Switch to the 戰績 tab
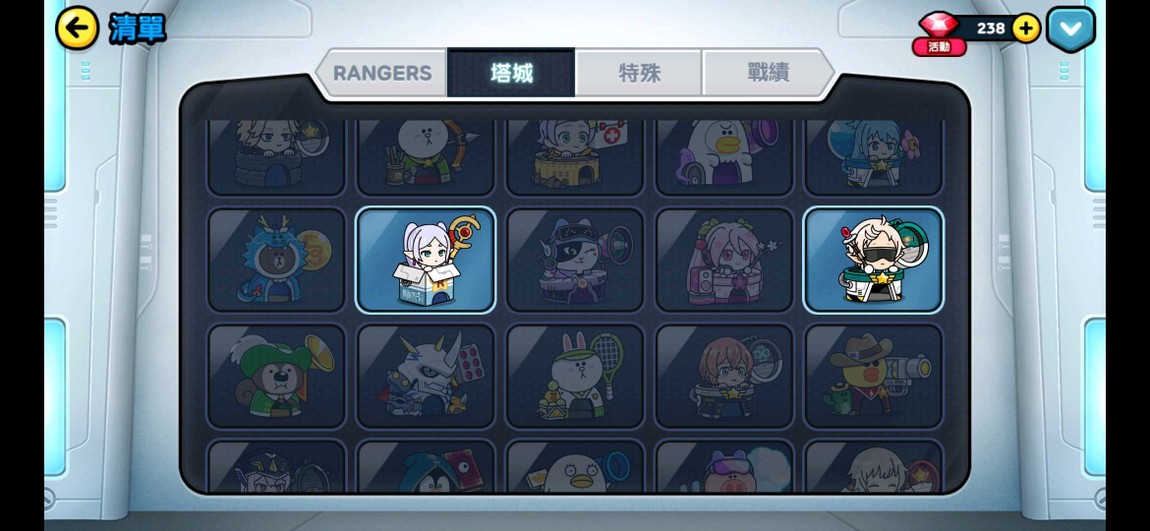 767,73
